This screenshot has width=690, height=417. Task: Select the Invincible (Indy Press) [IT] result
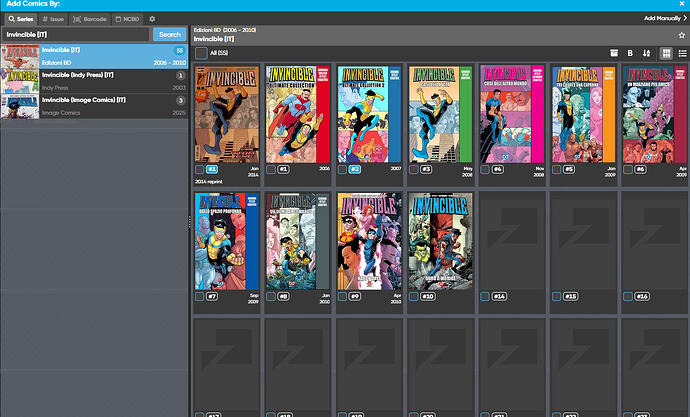(94, 81)
